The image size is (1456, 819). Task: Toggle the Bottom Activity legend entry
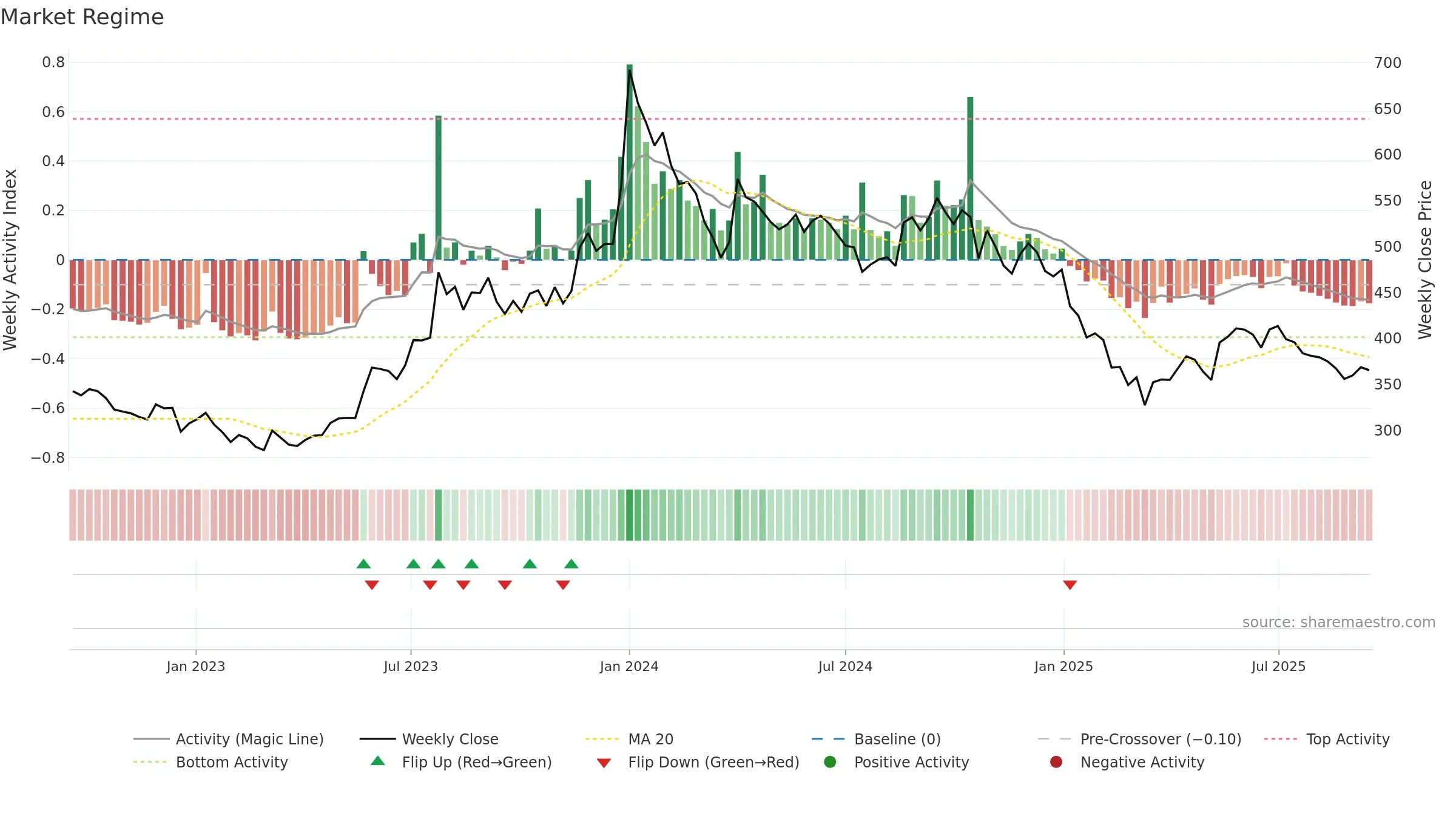click(211, 762)
